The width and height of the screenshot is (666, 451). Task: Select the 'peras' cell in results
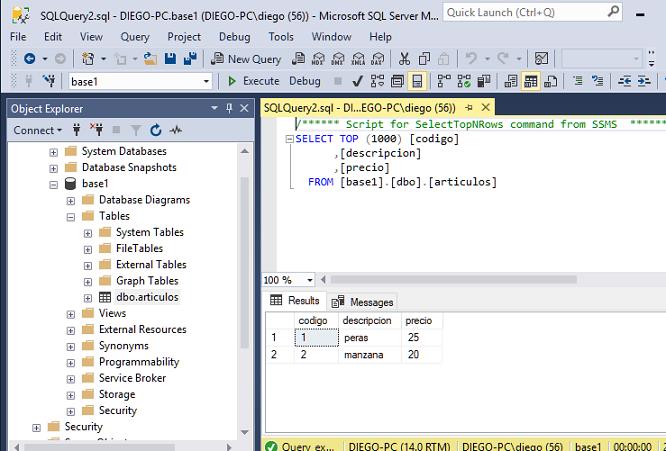pyautogui.click(x=370, y=338)
